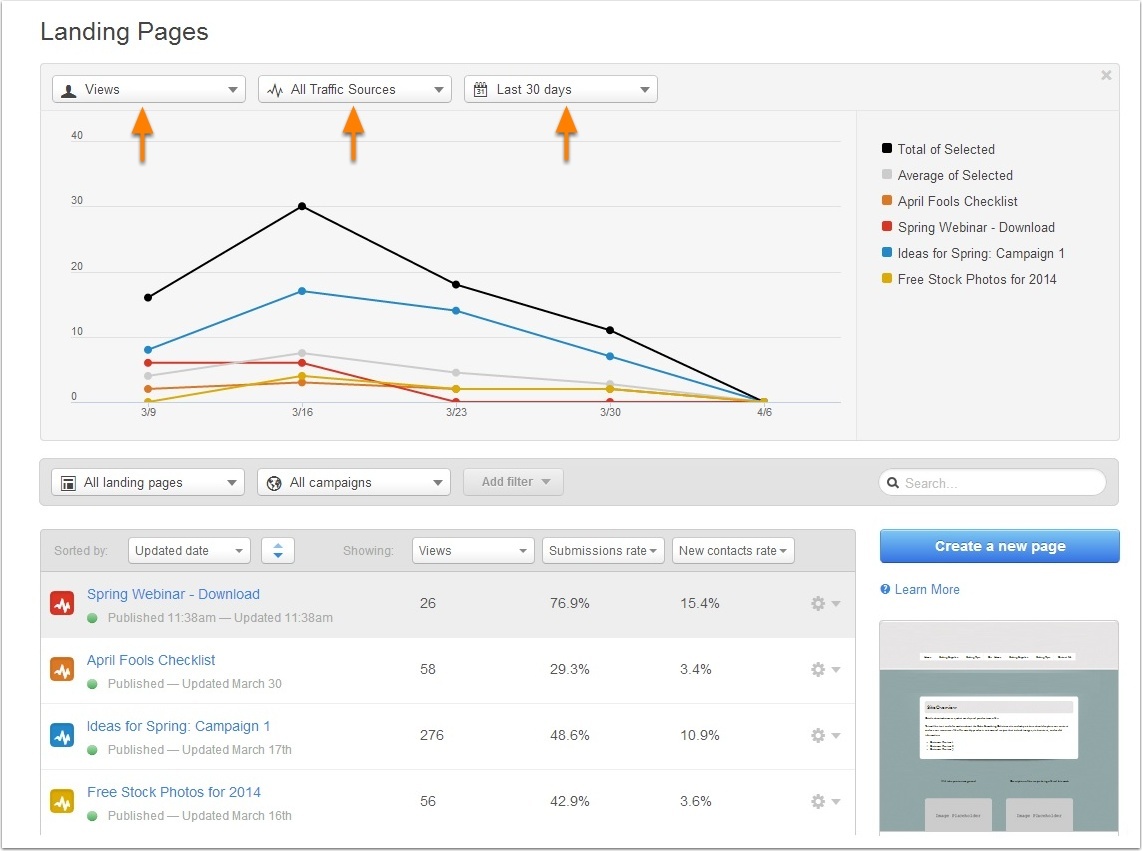This screenshot has width=1142, height=851.
Task: Open gear settings for Spring Webinar row
Action: (x=824, y=604)
